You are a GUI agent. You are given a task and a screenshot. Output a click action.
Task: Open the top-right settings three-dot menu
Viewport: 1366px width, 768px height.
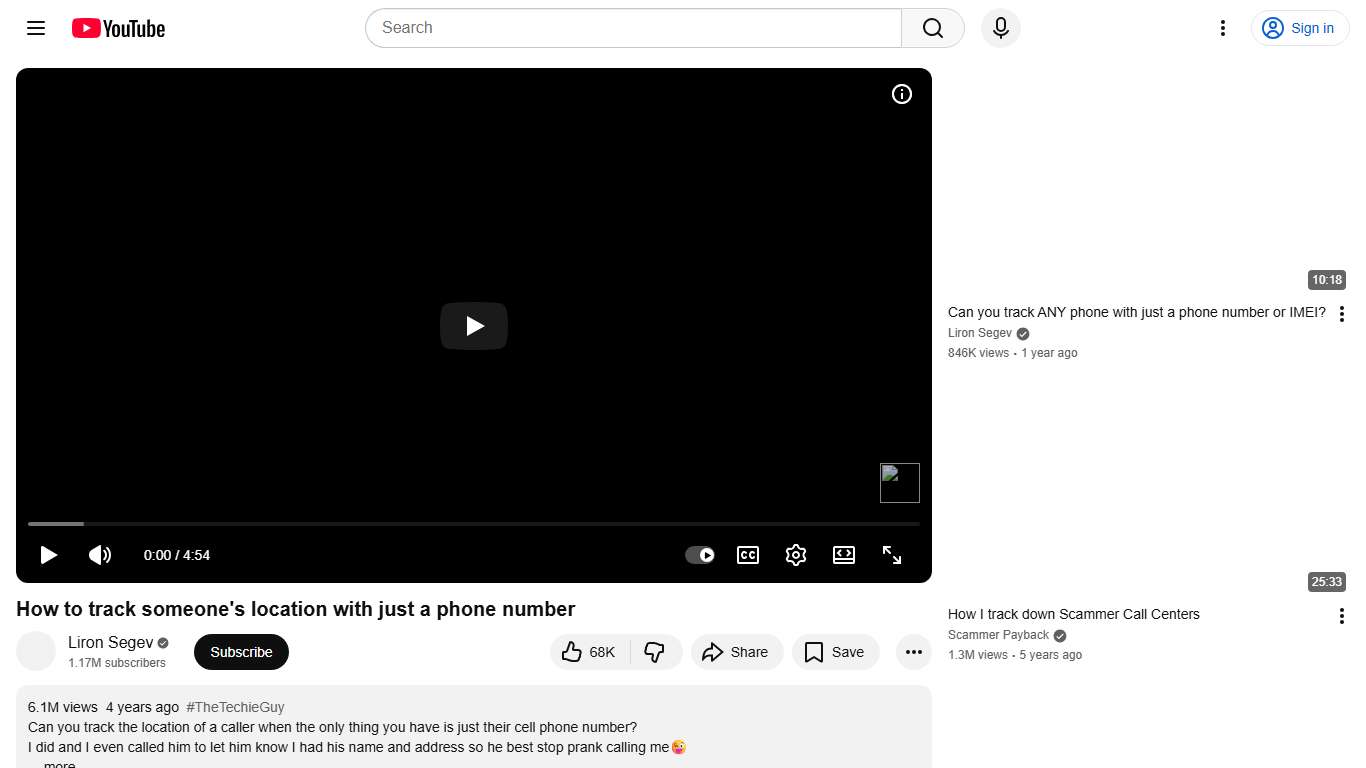pos(1222,28)
